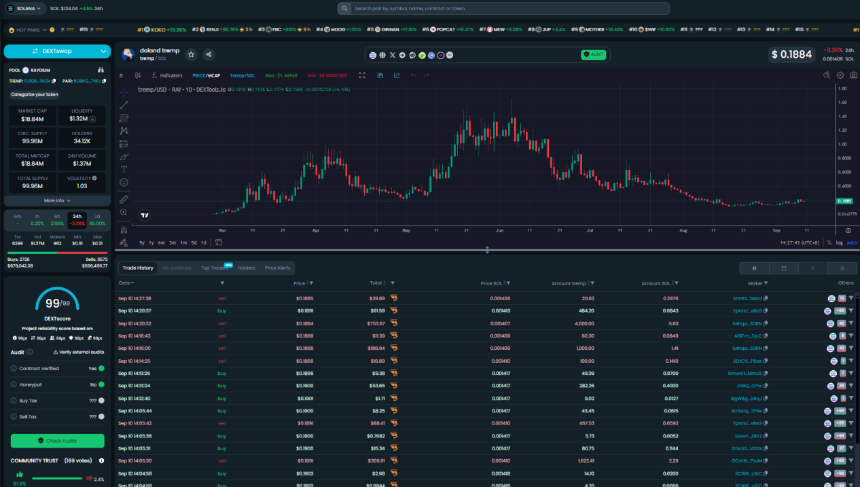Open the SOLANA chain dropdown
The image size is (860, 487).
click(24, 8)
